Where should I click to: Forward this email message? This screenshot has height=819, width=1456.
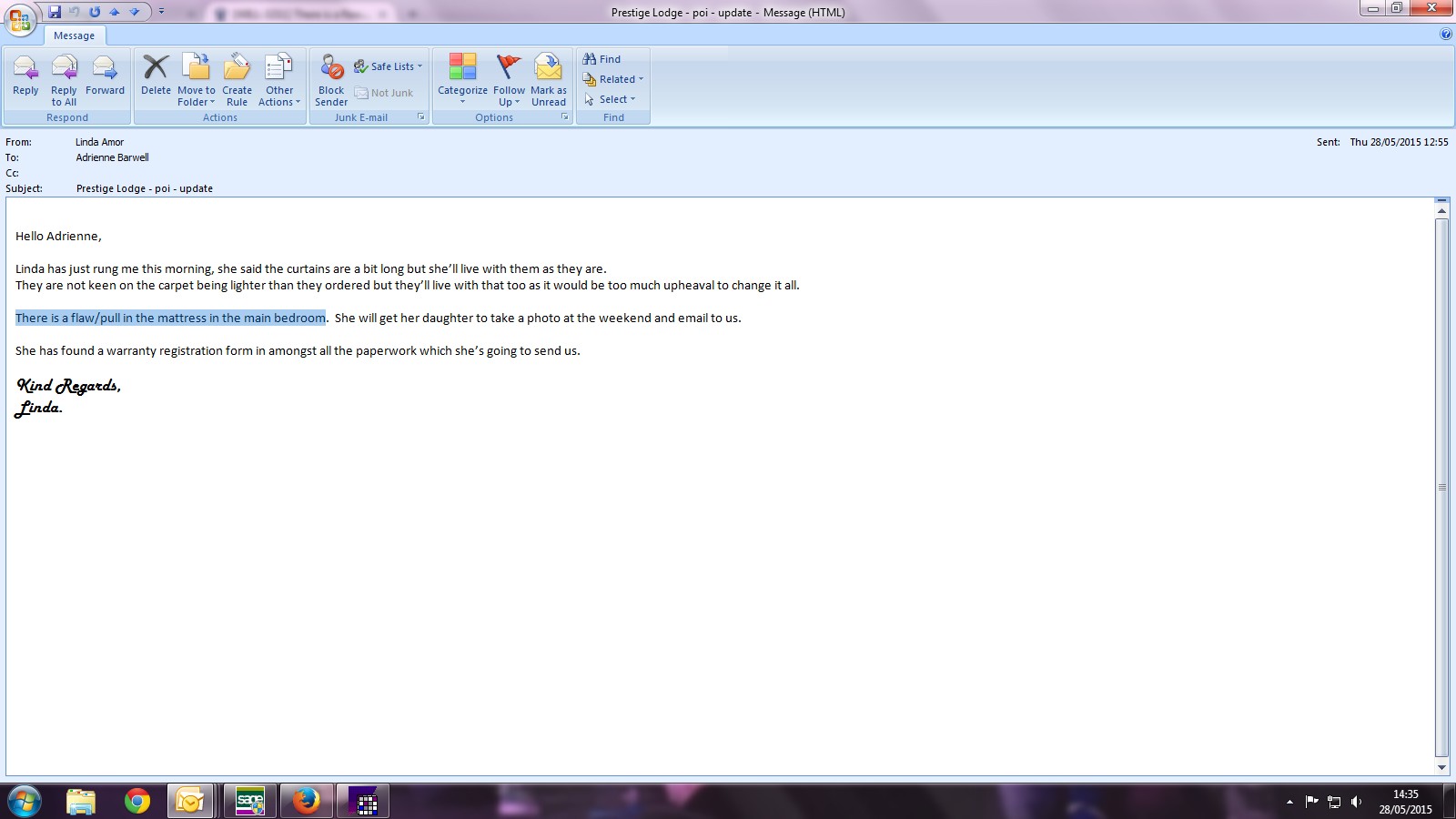coord(105,76)
